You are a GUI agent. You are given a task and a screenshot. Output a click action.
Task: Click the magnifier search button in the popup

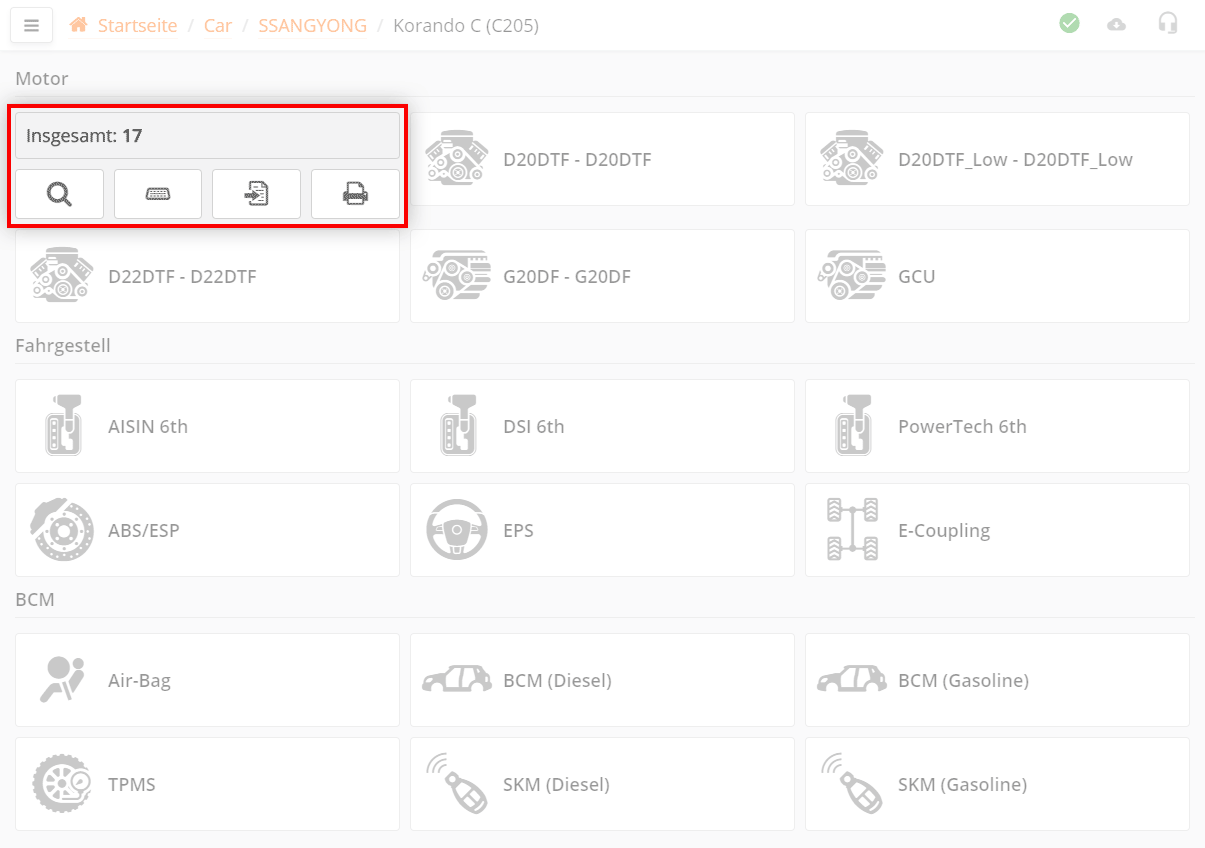[x=59, y=194]
